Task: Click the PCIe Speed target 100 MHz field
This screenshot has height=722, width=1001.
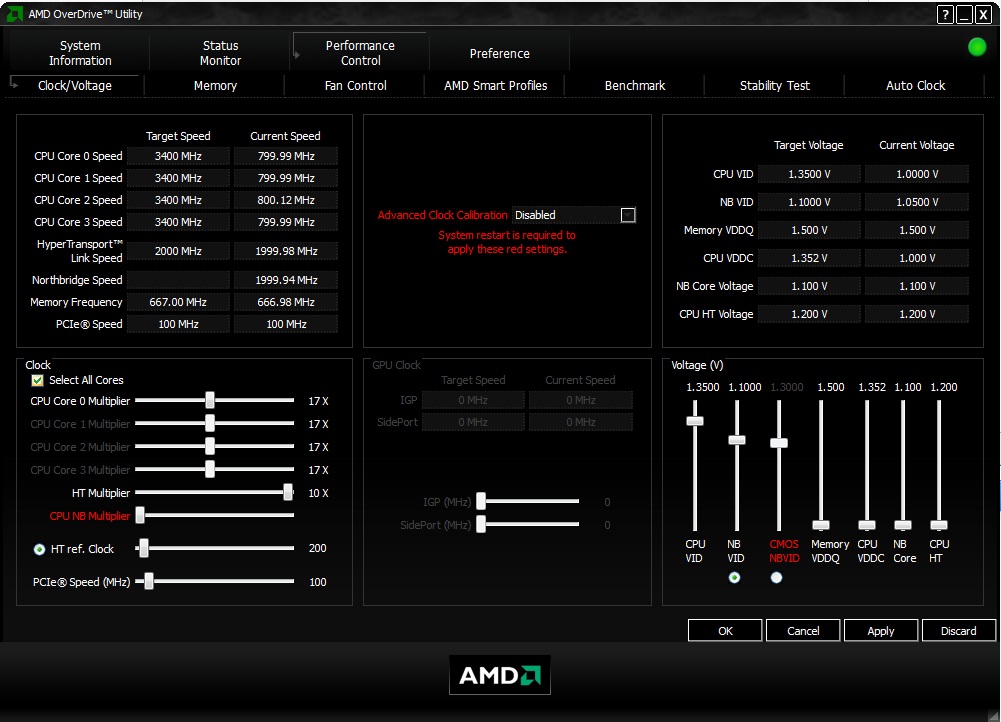Action: pos(178,324)
